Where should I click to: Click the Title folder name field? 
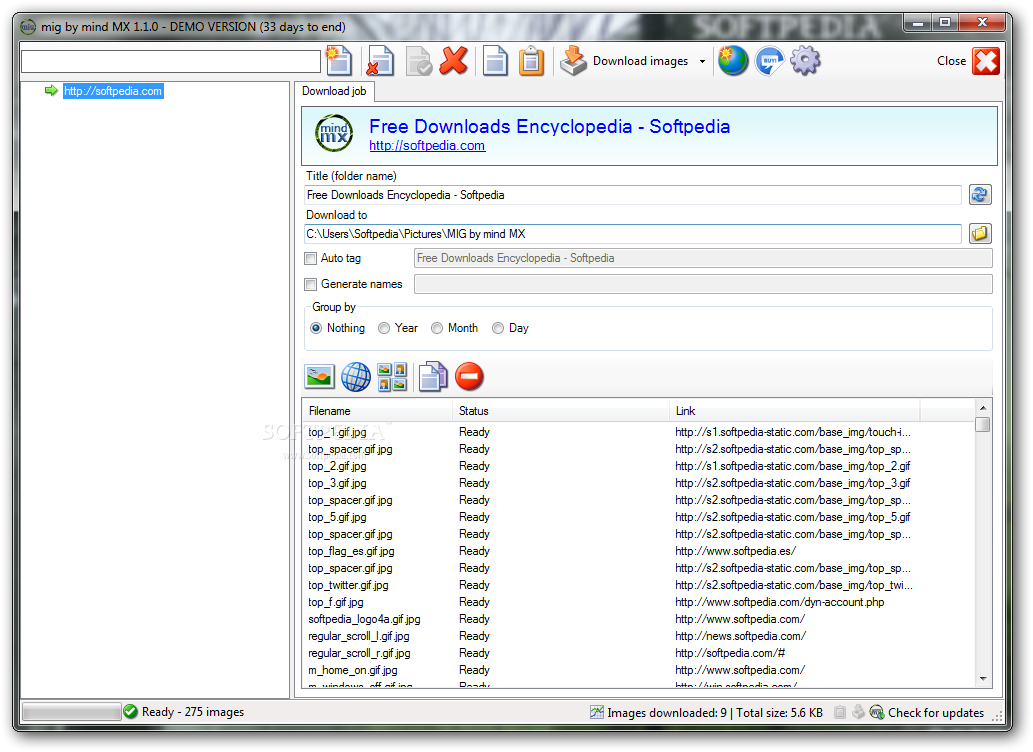[x=632, y=195]
